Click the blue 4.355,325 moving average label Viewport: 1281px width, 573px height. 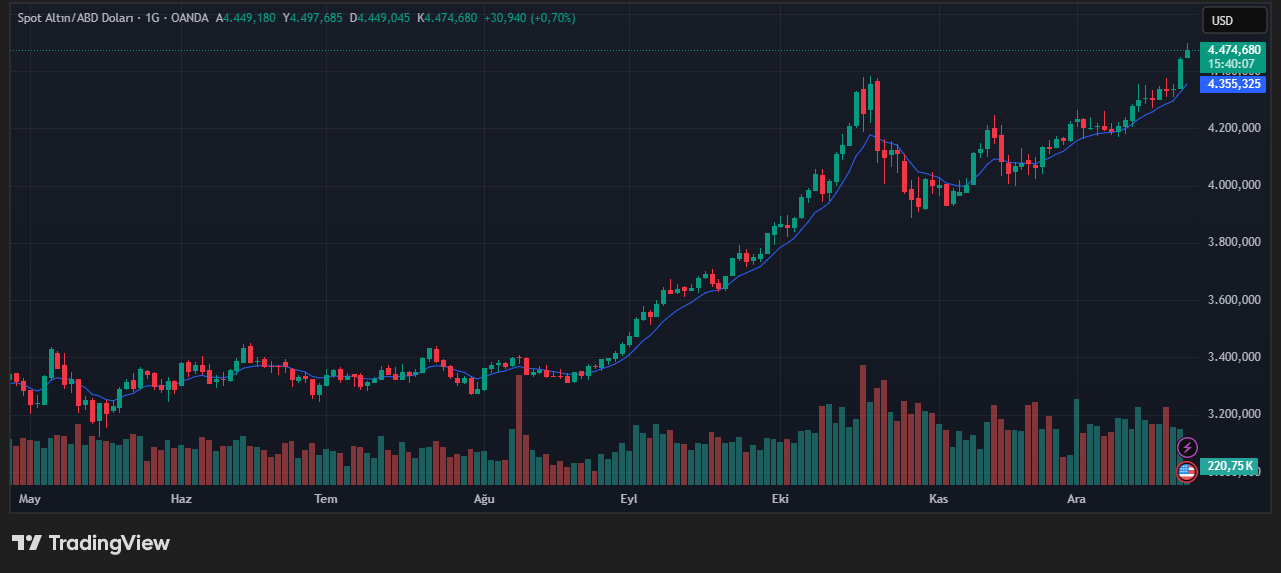[x=1233, y=84]
